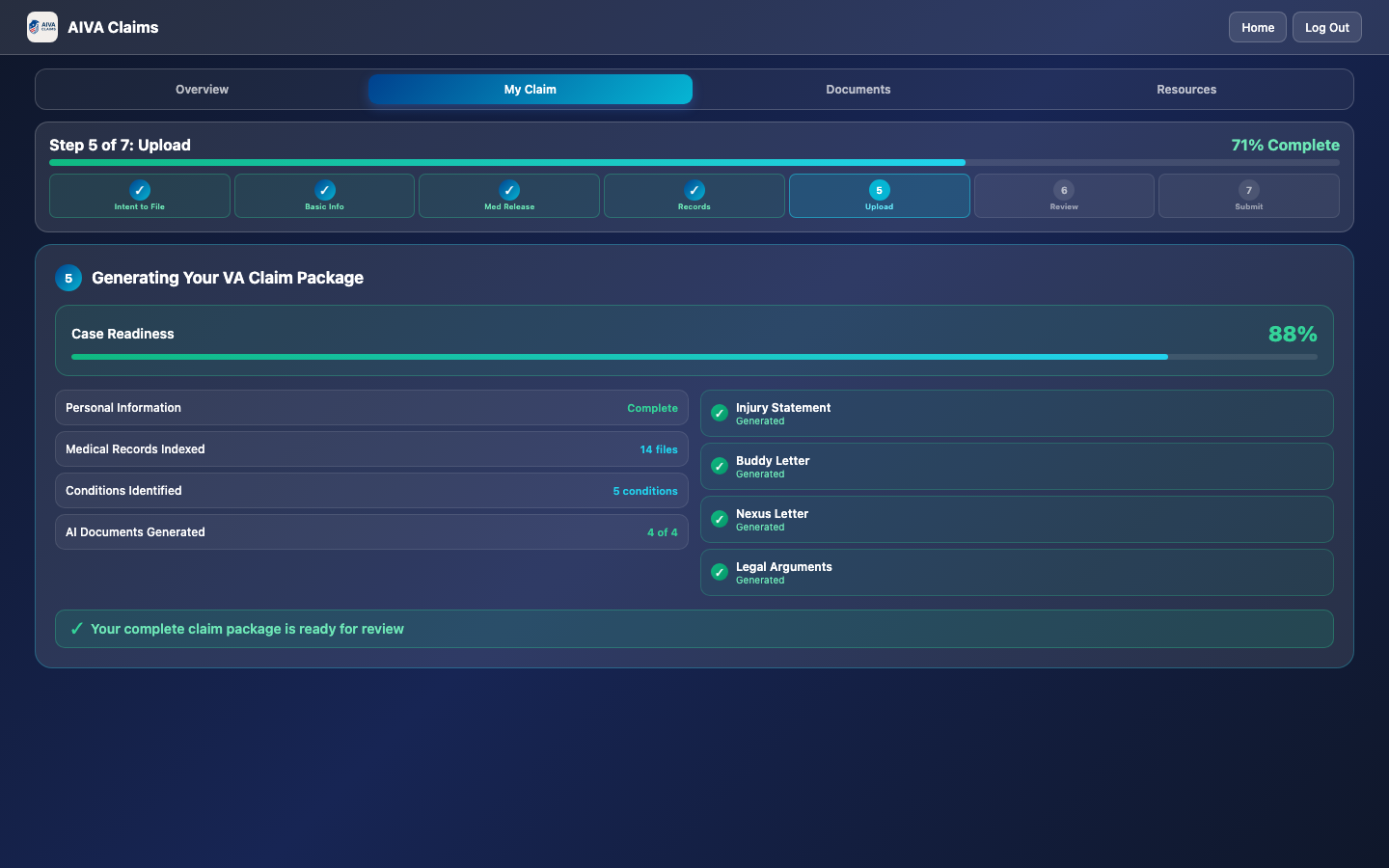Click the Upload step number 5 icon
Image resolution: width=1389 pixels, height=868 pixels.
(x=880, y=190)
